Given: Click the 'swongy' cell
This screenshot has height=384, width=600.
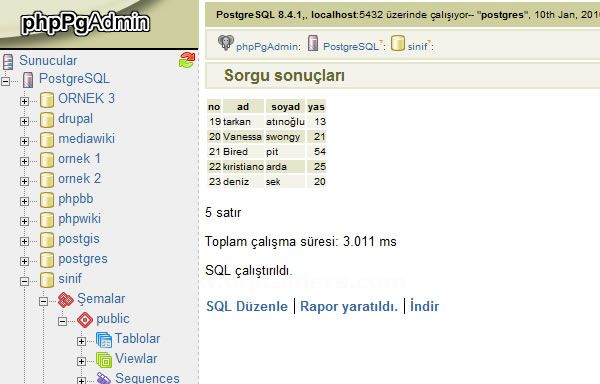Looking at the screenshot, I should pos(285,137).
